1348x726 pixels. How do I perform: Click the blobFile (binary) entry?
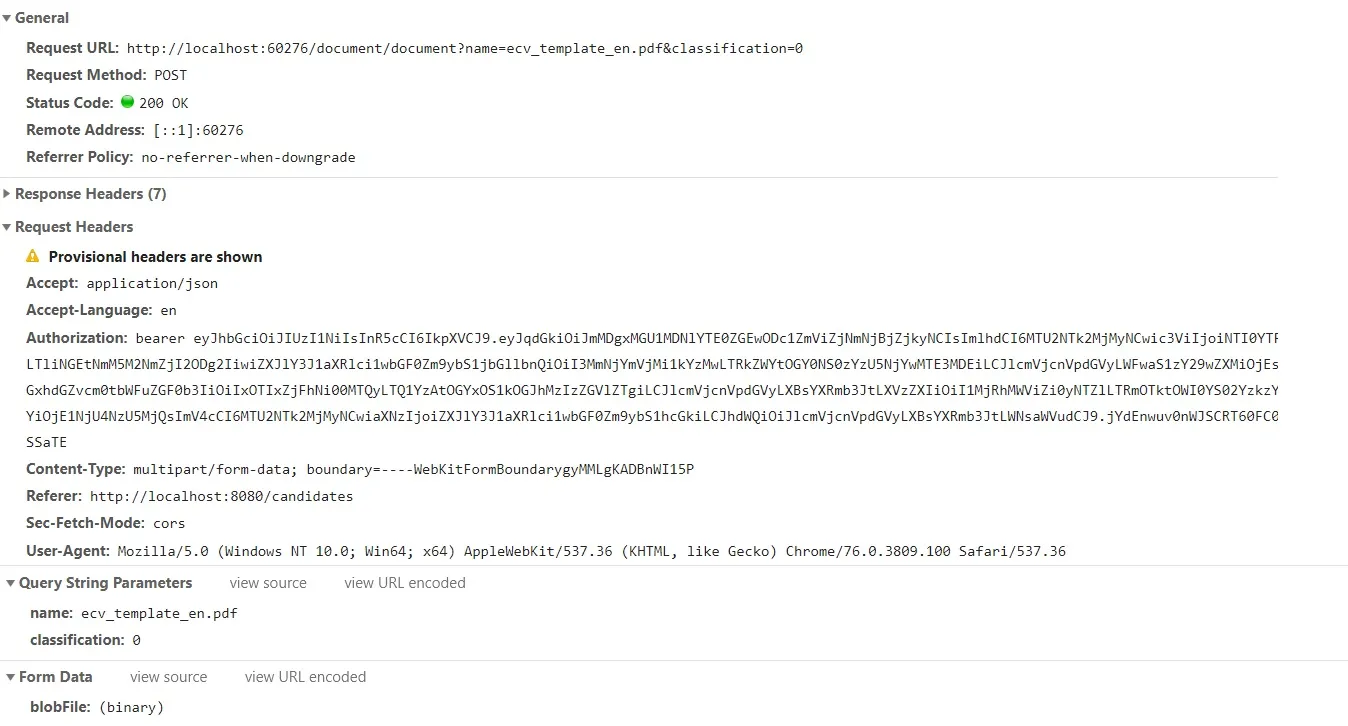point(131,707)
